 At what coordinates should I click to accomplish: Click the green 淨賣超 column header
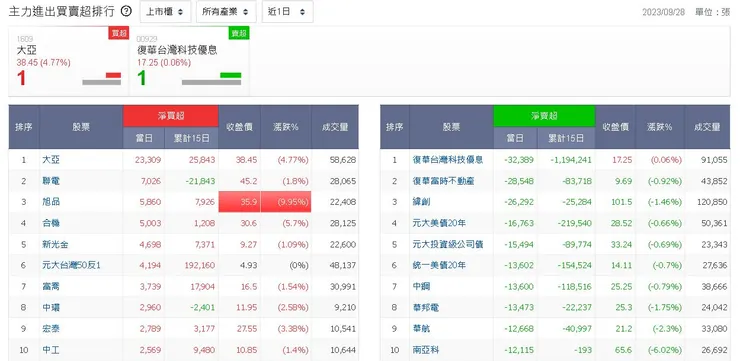544,116
